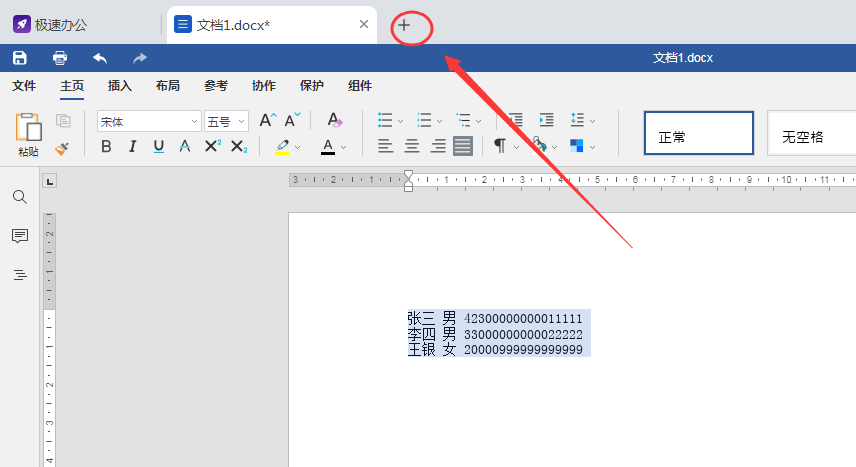The image size is (856, 467).
Task: Apply the yellow highlight color
Action: pyautogui.click(x=282, y=146)
